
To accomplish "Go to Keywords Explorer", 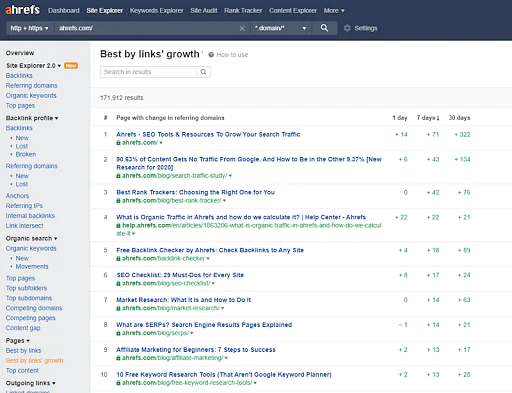I will pyautogui.click(x=157, y=11).
